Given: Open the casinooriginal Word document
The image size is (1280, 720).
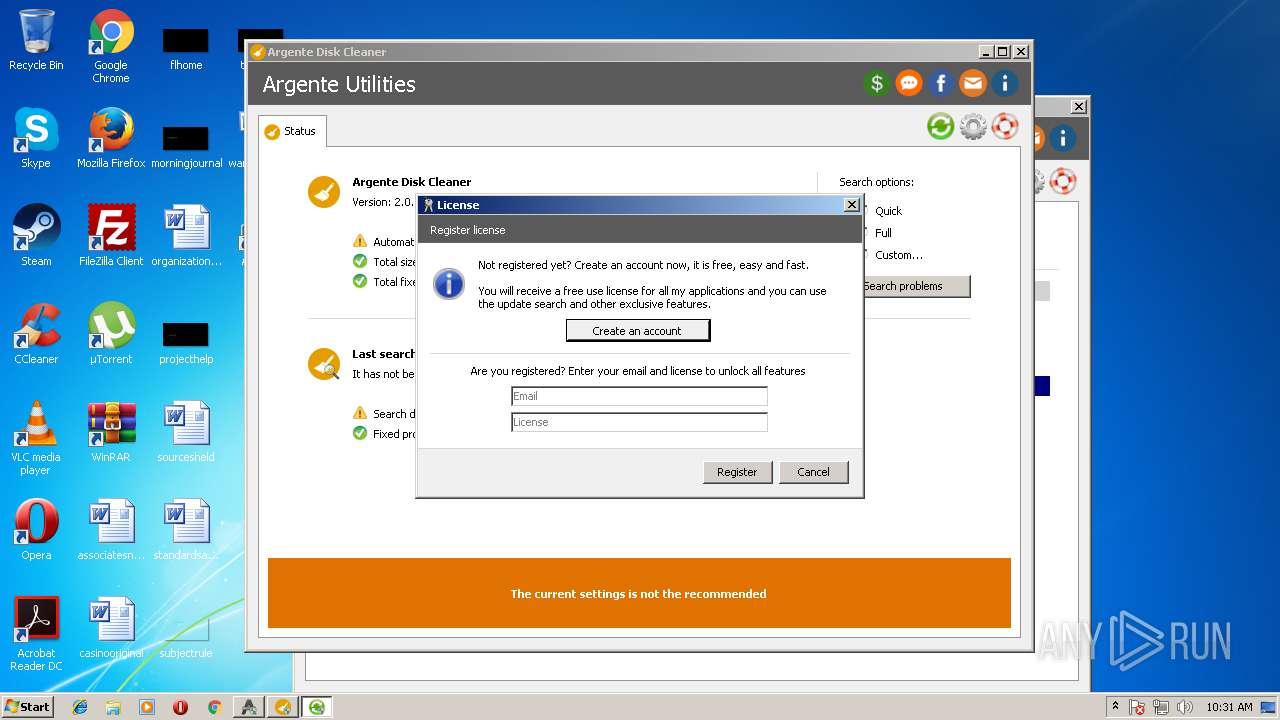Looking at the screenshot, I should [x=111, y=628].
